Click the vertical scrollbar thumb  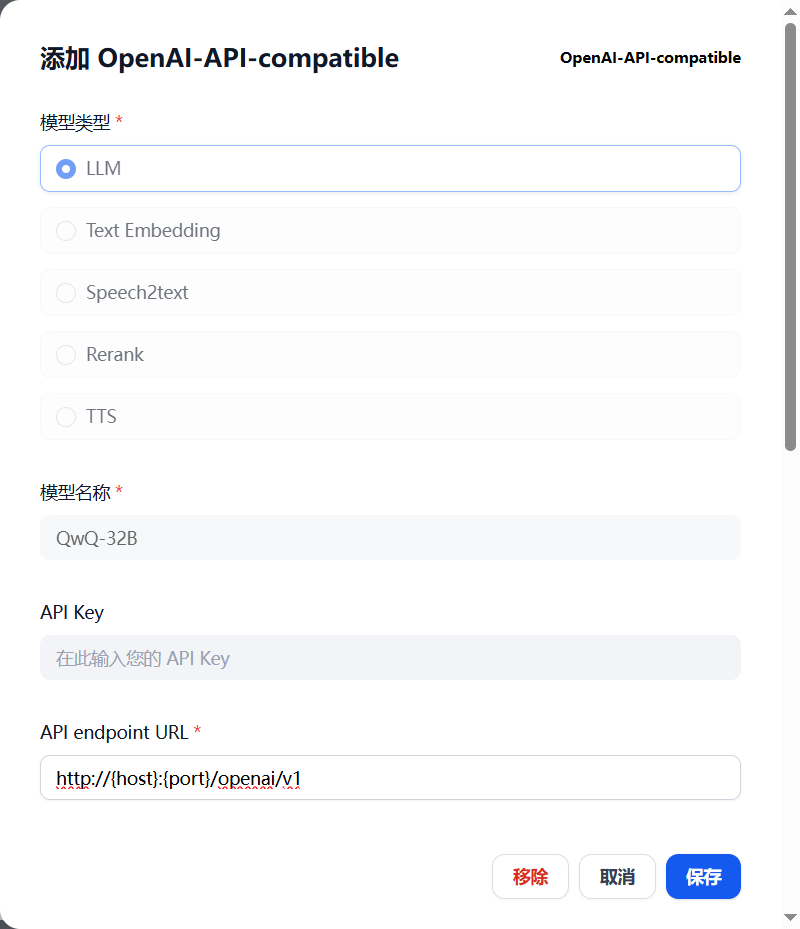pos(791,237)
